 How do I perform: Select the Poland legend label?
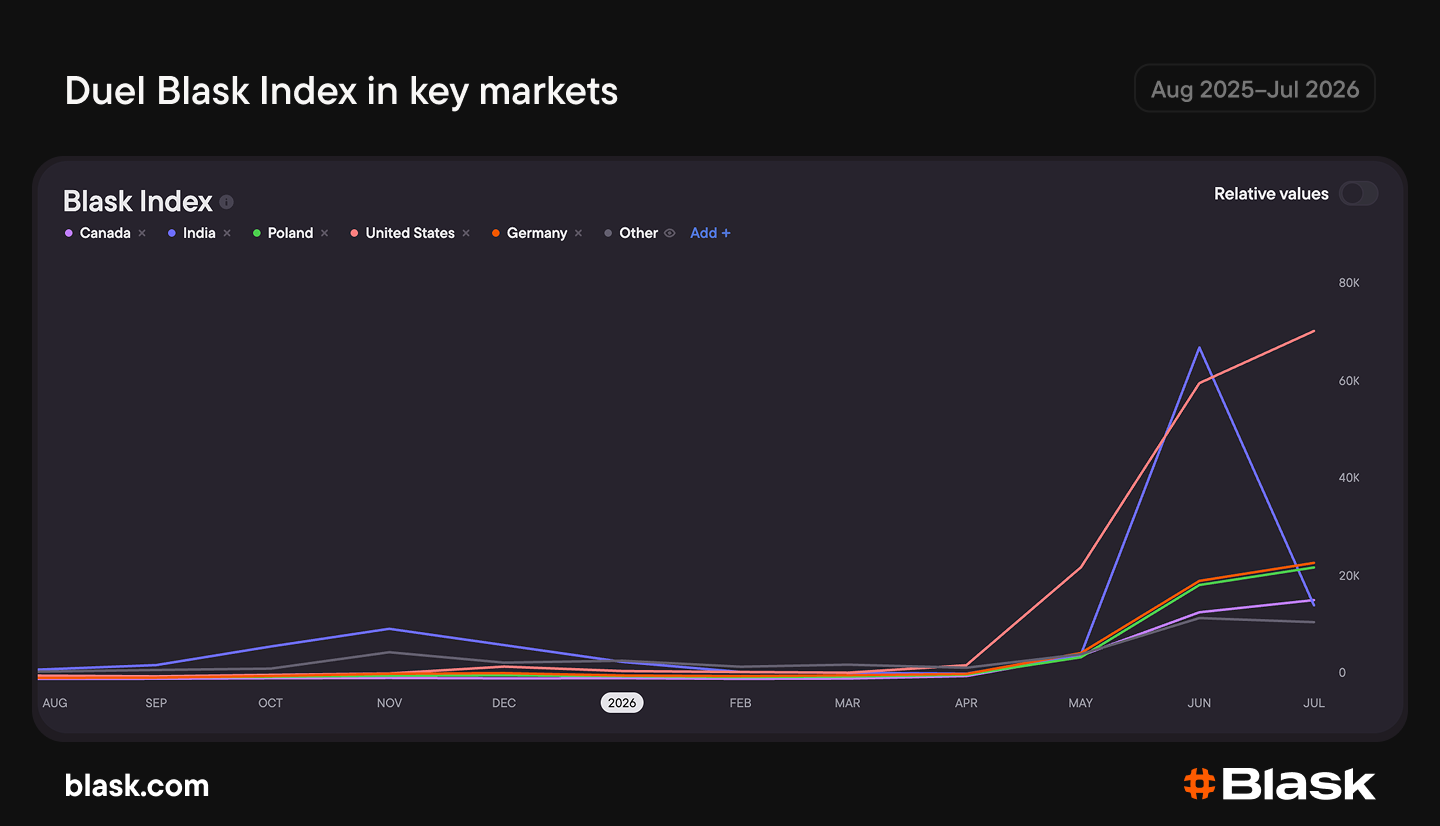291,233
